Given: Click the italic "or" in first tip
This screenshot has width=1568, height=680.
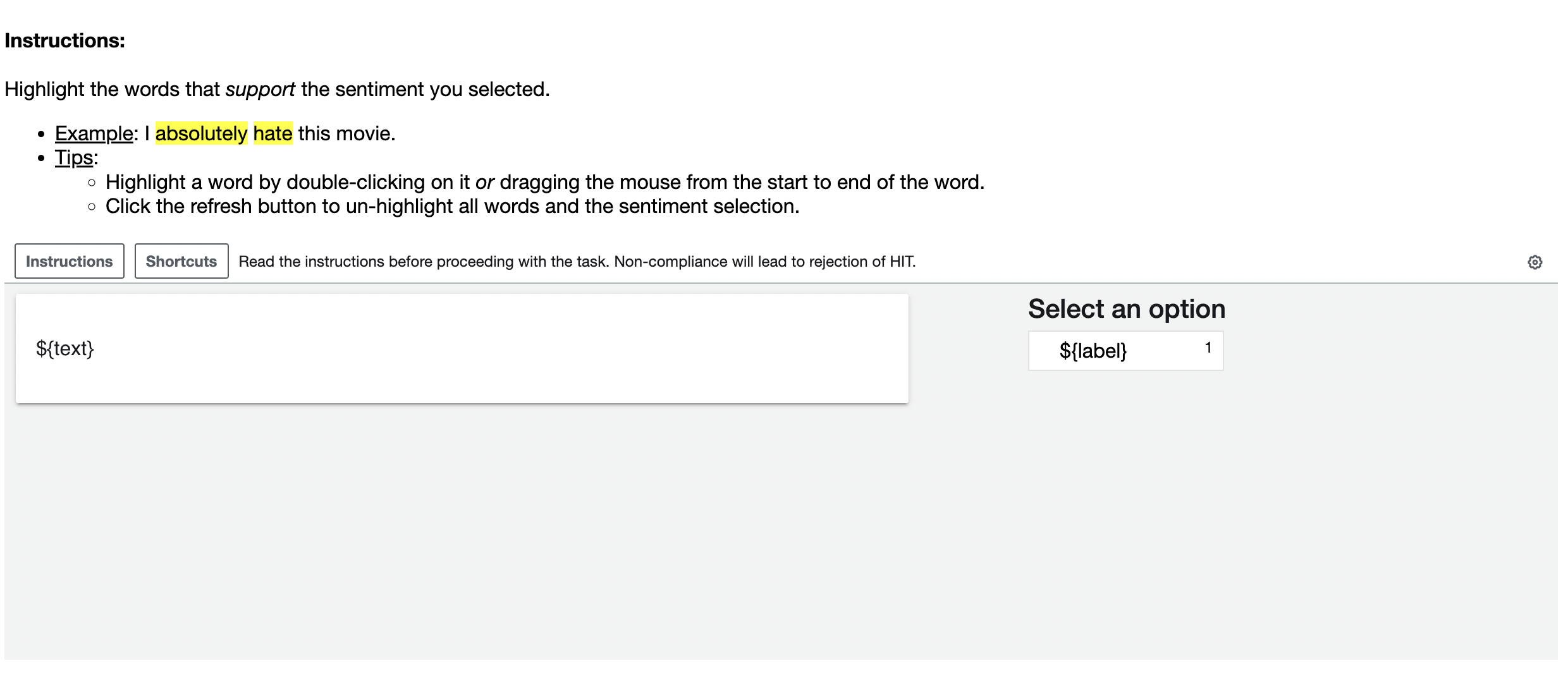Looking at the screenshot, I should (x=484, y=183).
